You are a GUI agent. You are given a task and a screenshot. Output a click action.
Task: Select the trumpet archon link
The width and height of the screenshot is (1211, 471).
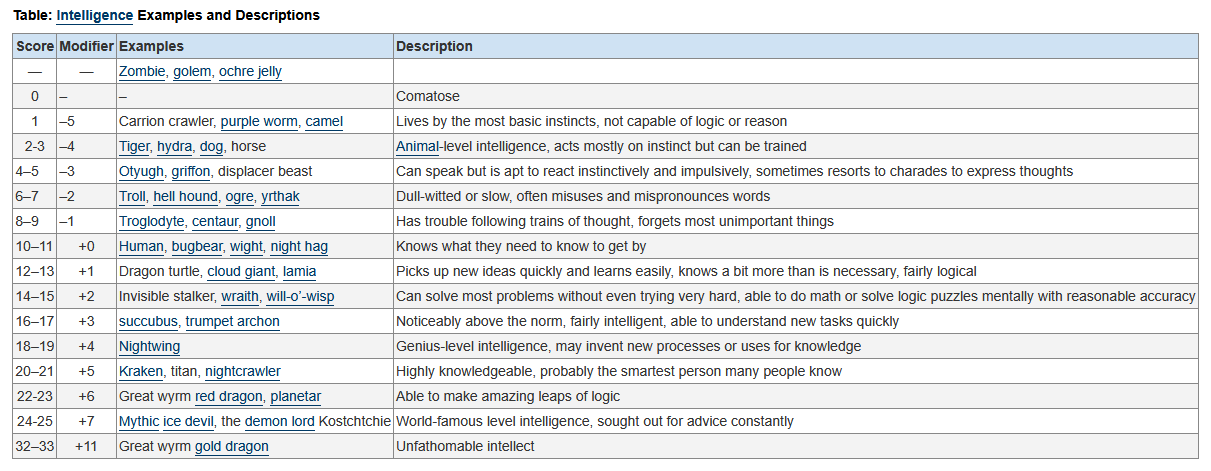[x=233, y=321]
